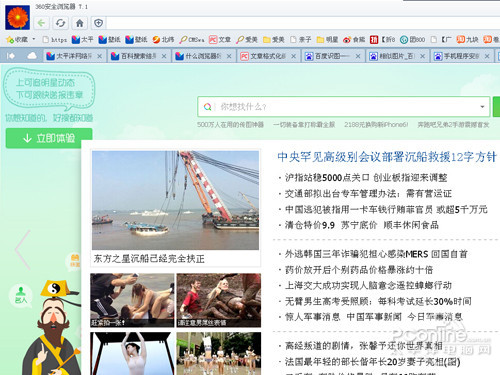This screenshot has height=375, width=500.
Task: Open the https bookmark
Action: (x=55, y=40)
